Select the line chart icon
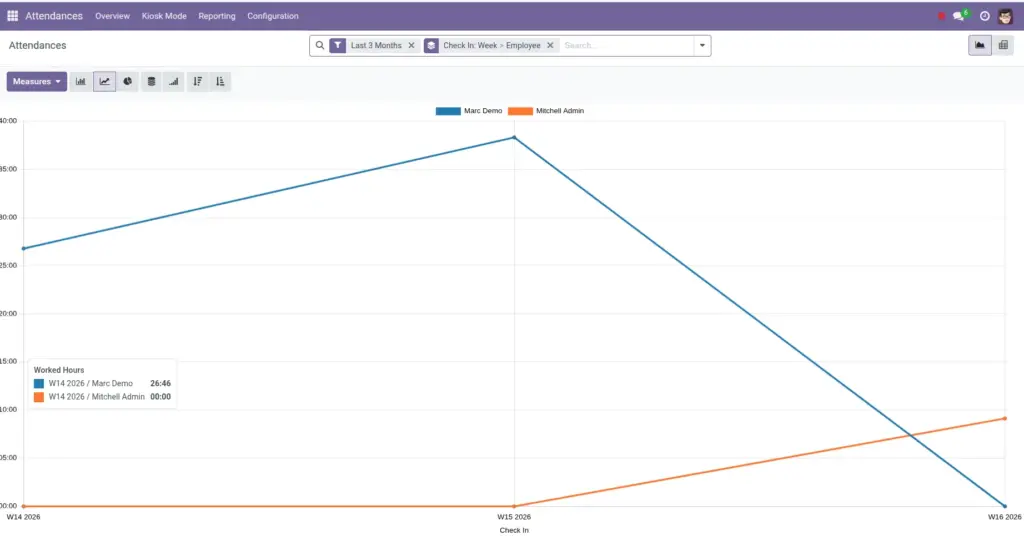 pyautogui.click(x=104, y=82)
